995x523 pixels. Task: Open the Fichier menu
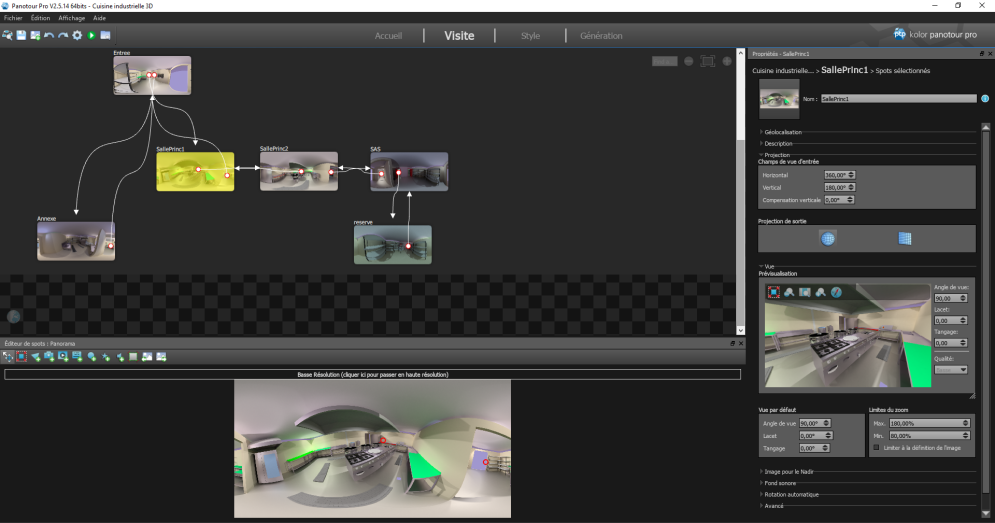pyautogui.click(x=13, y=18)
